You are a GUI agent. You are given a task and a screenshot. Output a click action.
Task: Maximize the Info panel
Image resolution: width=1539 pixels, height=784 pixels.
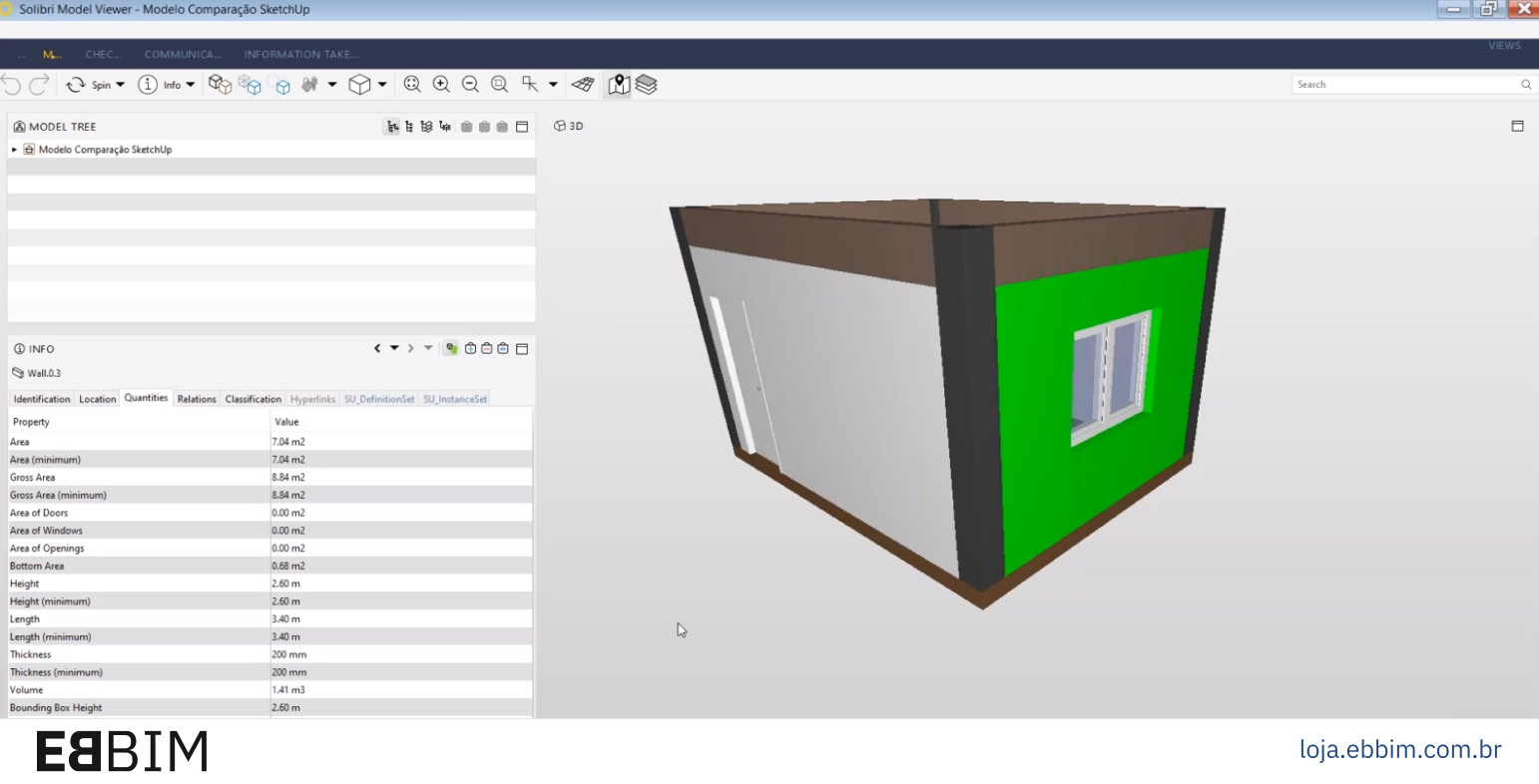pyautogui.click(x=522, y=348)
